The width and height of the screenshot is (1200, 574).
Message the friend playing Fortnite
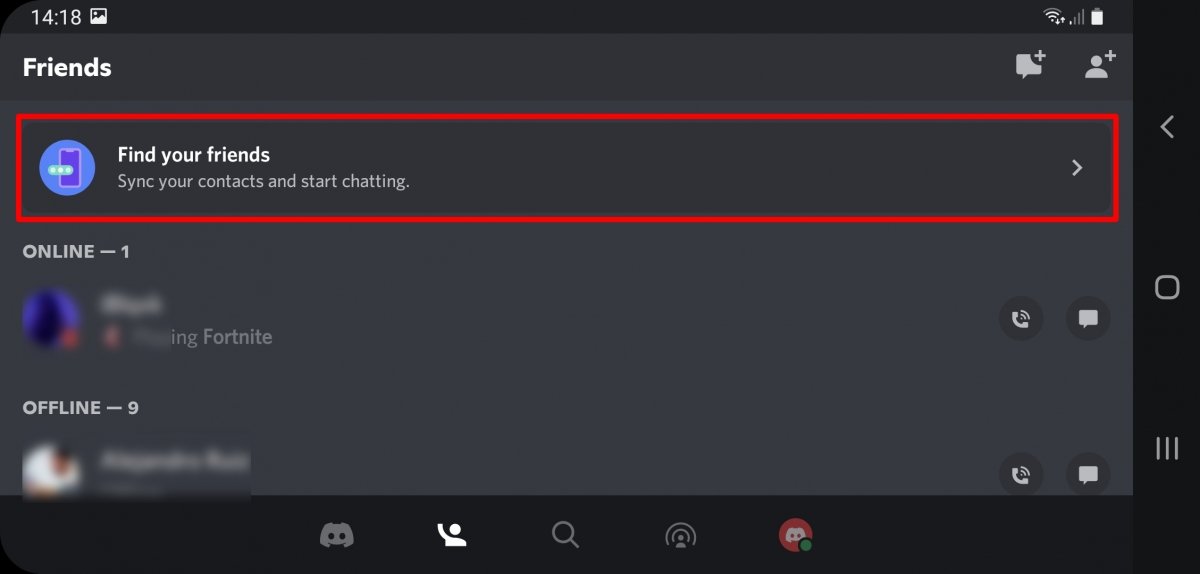point(1088,319)
